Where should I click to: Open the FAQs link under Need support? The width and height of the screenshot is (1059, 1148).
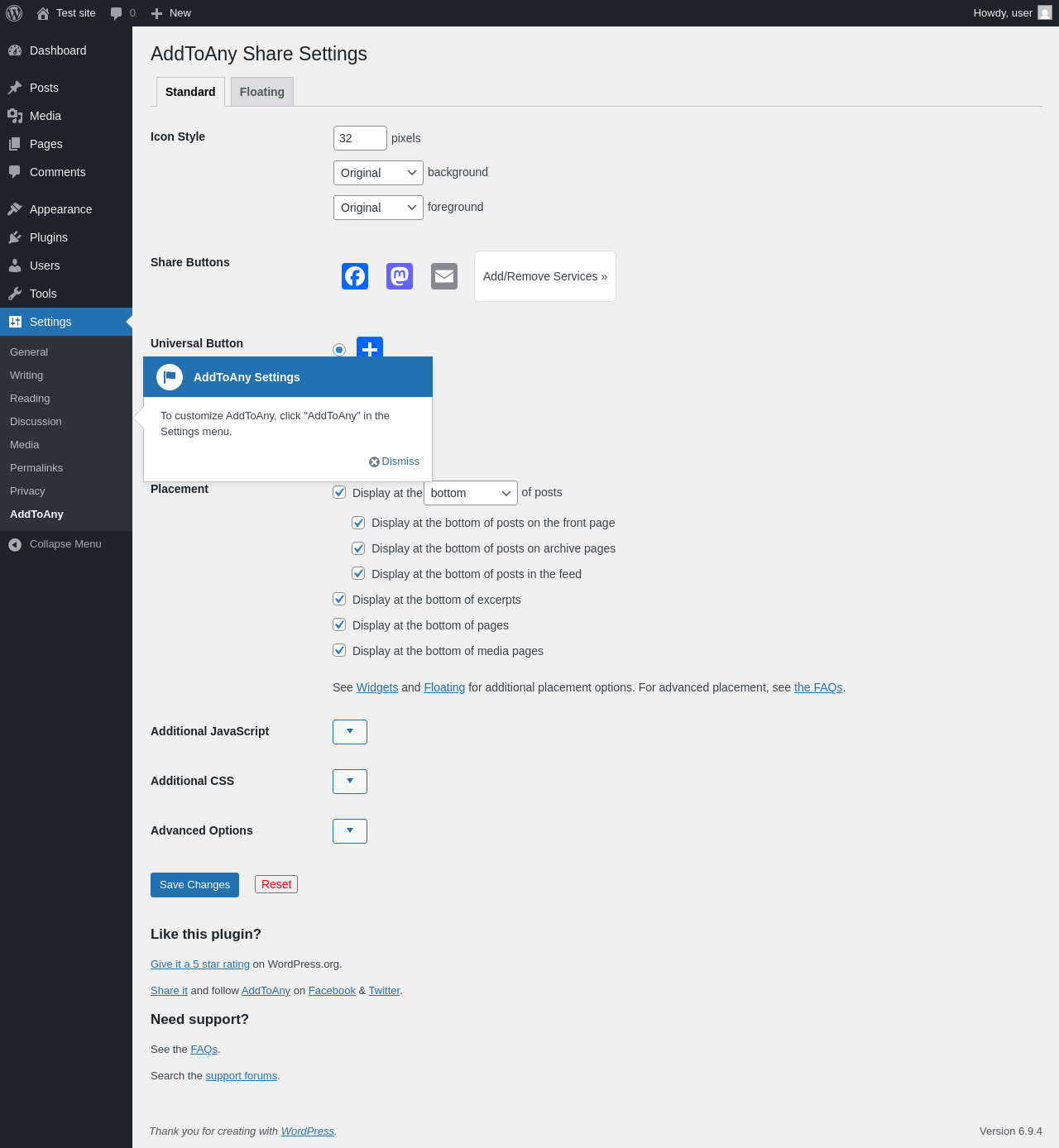[204, 1050]
